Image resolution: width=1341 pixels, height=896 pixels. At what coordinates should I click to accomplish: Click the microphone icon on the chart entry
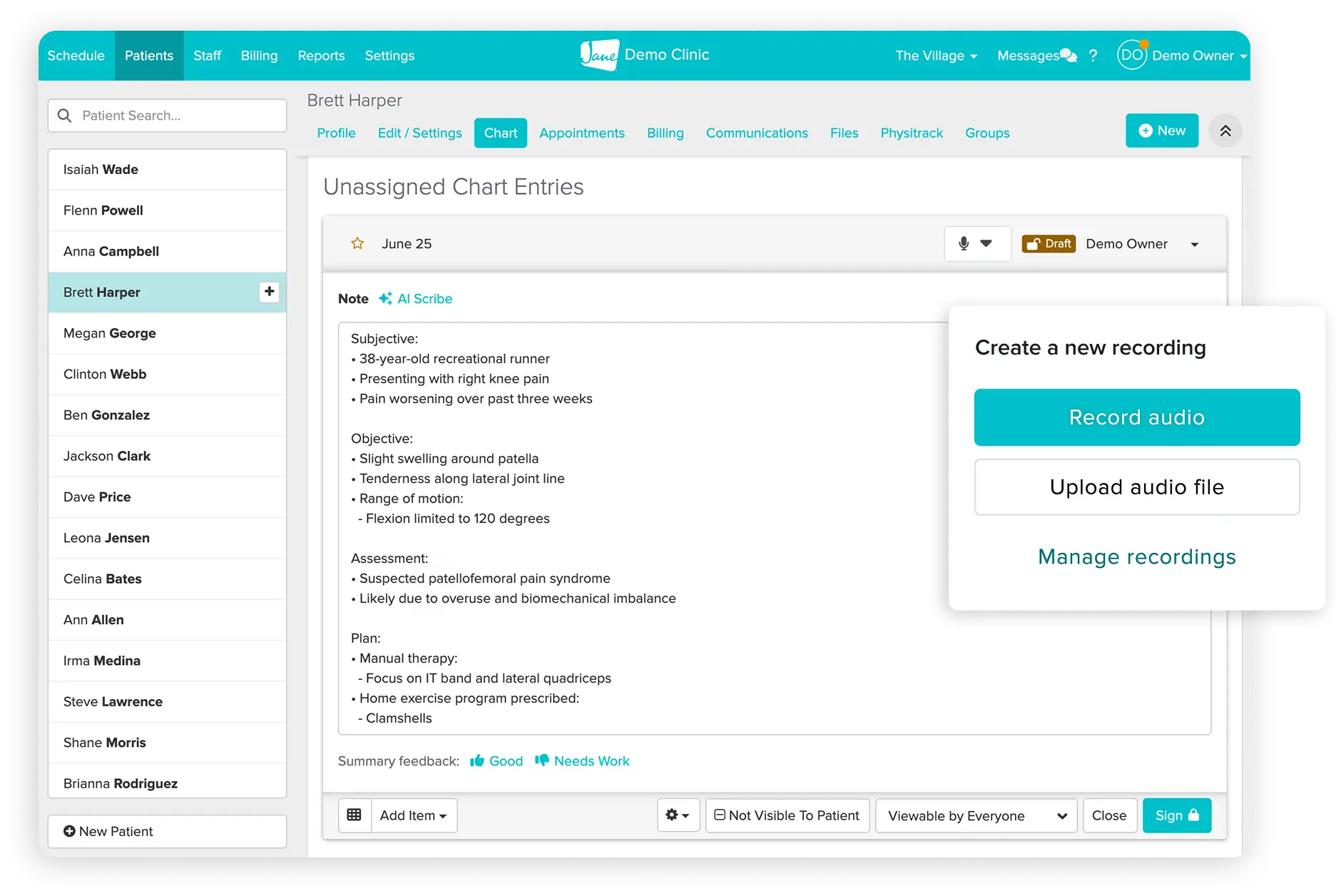pos(964,243)
